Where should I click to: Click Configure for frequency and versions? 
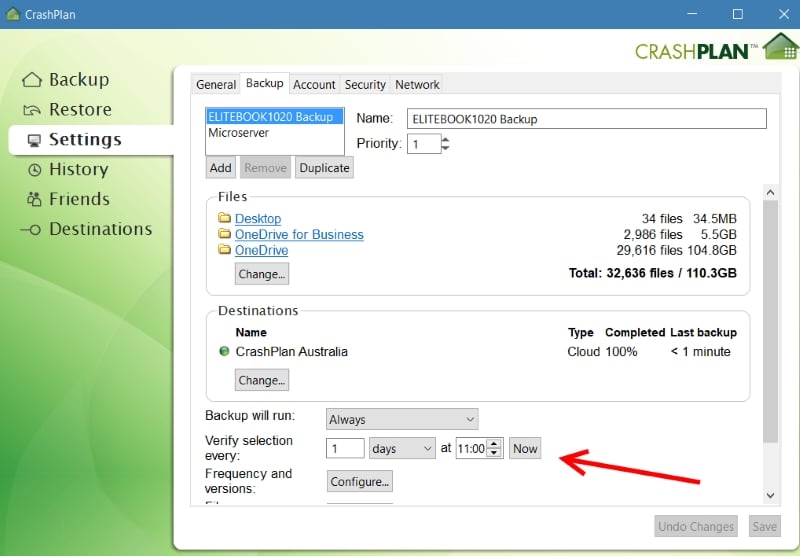pos(360,482)
